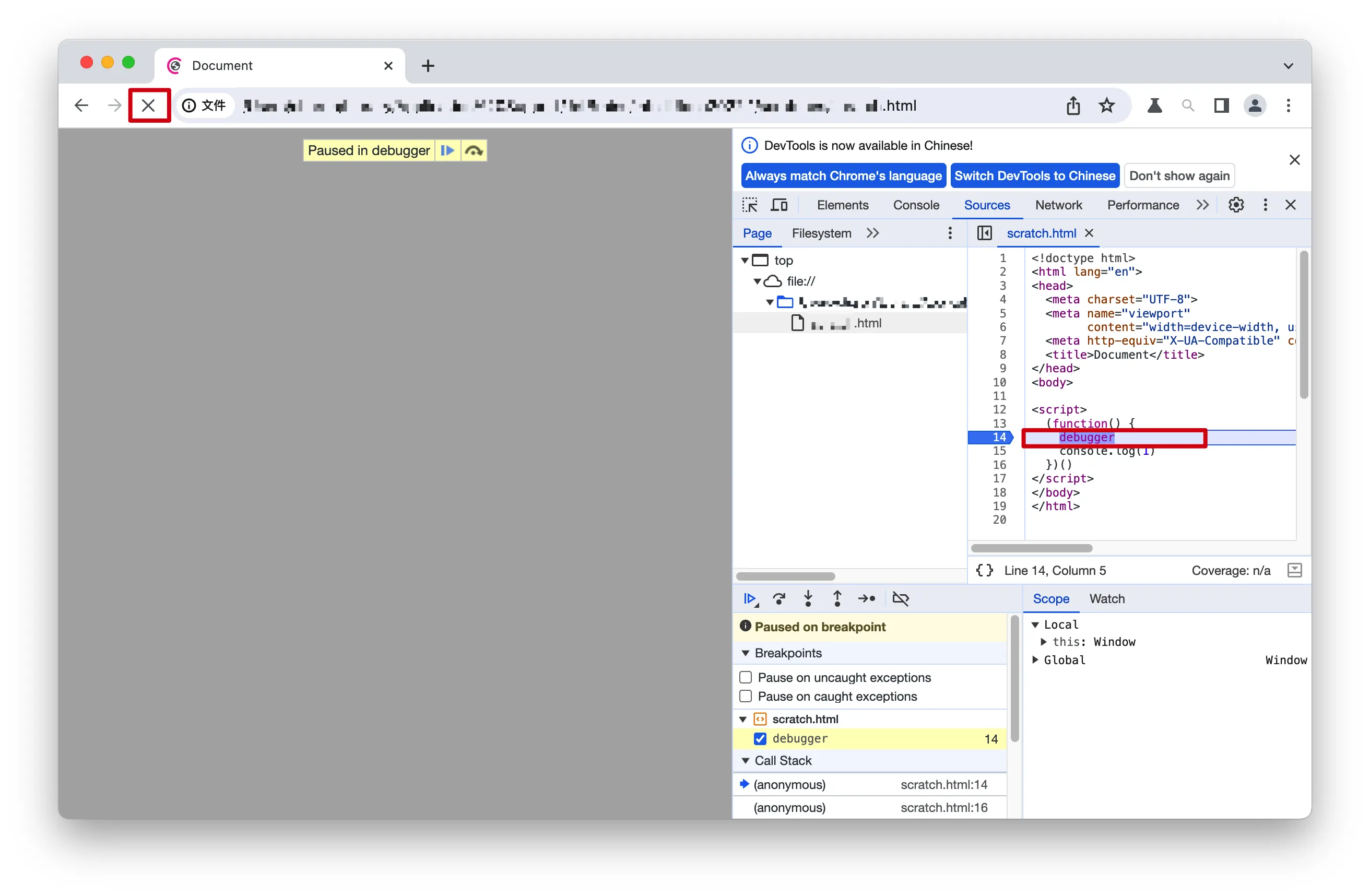Enable Pause on caught exceptions
Viewport: 1370px width, 896px height.
click(x=746, y=696)
